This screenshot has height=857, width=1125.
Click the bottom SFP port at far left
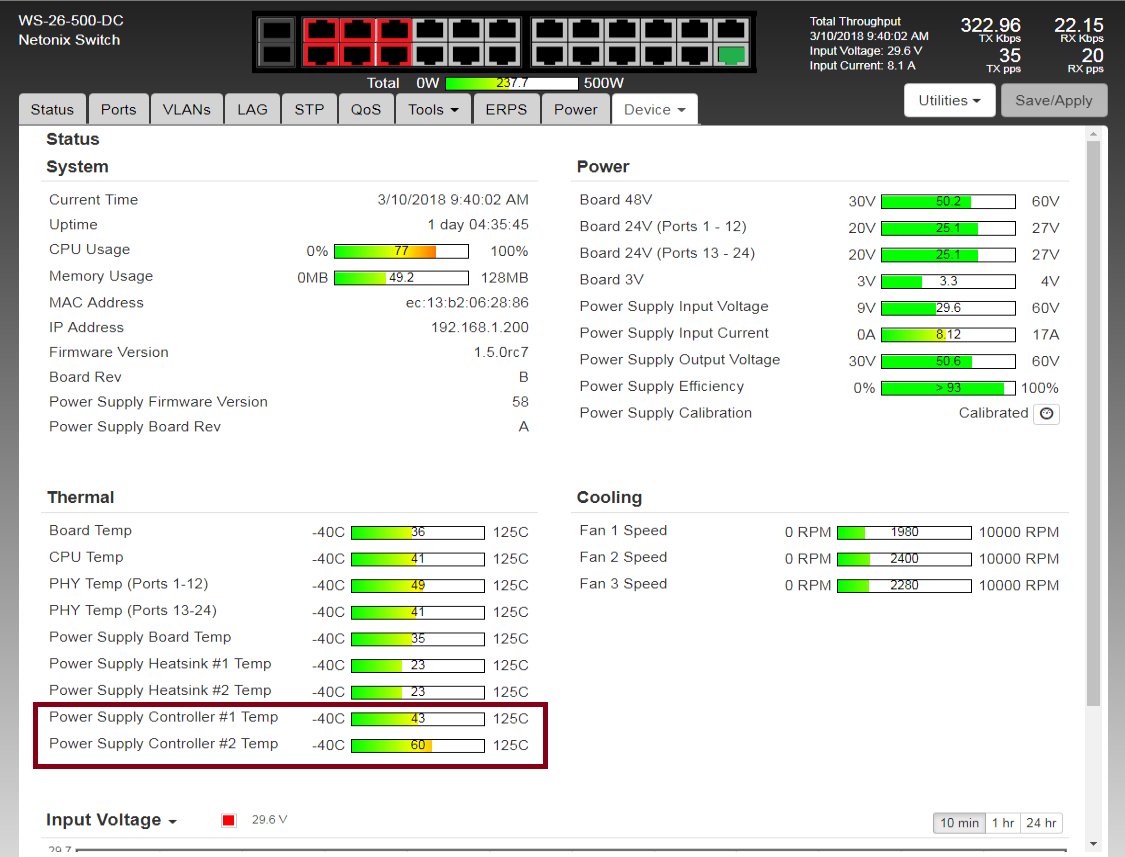pyautogui.click(x=277, y=54)
